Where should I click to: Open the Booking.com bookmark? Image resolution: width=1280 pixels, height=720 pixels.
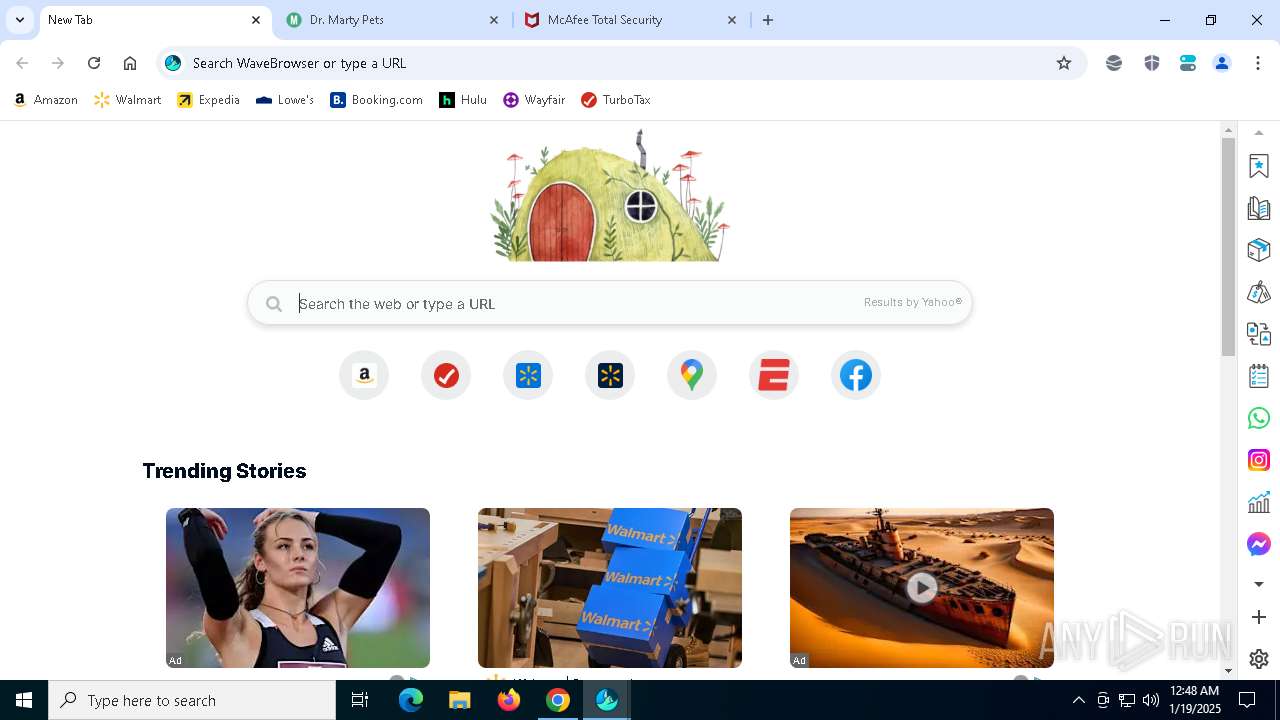click(377, 100)
